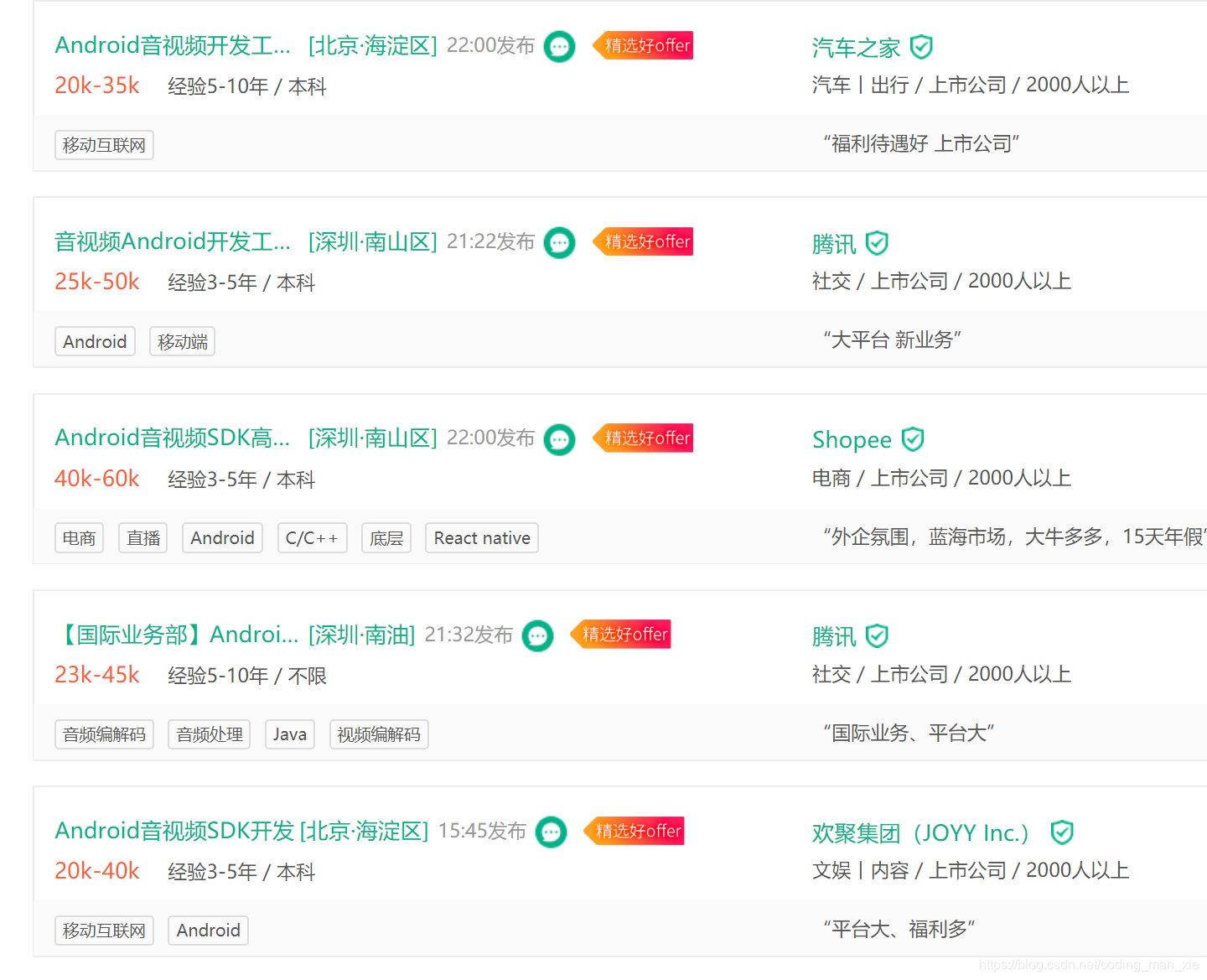Click verified shield beside 腾讯 in 23k-45k listing
This screenshot has width=1207, height=980.
(877, 635)
